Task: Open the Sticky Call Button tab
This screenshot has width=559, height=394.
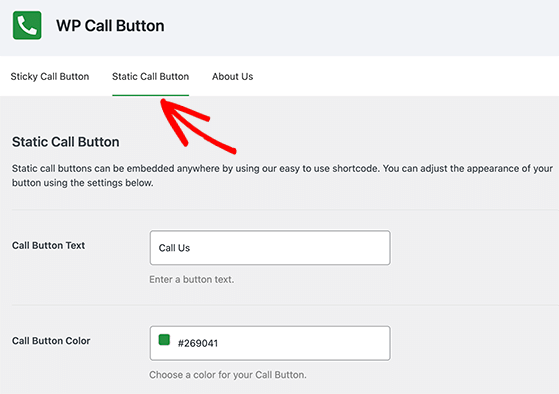Action: tap(50, 76)
